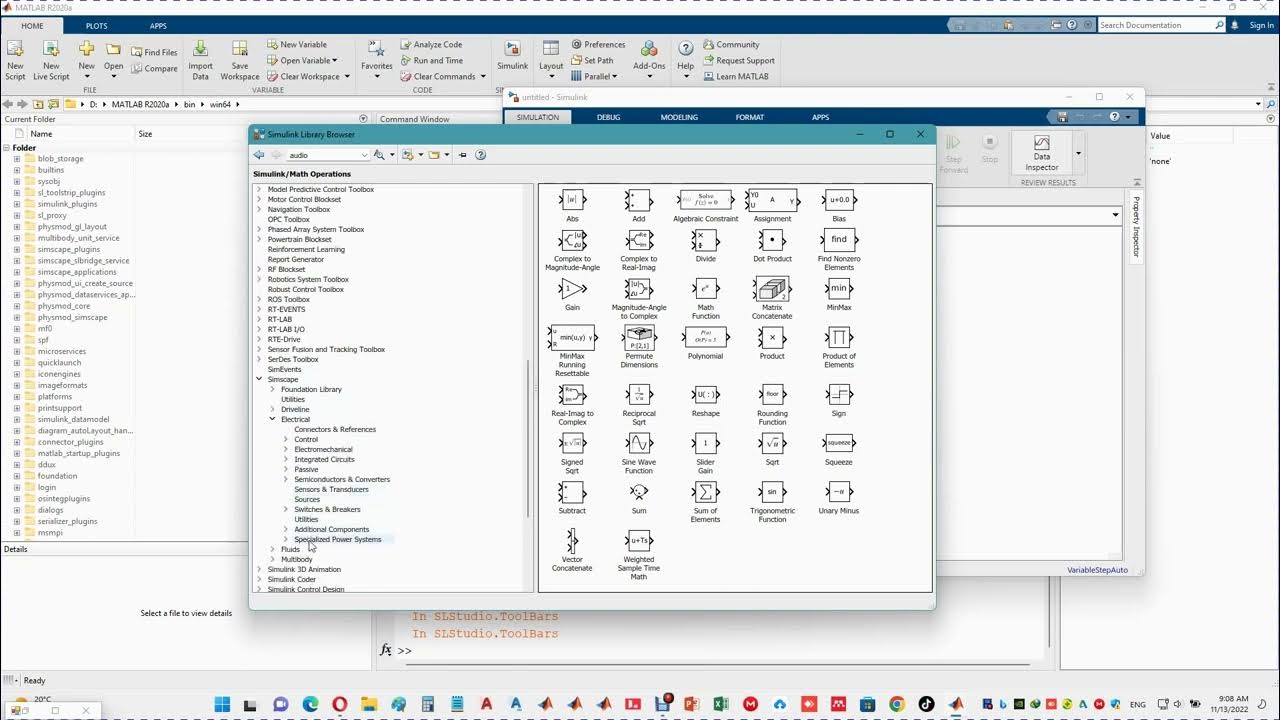Select the Bias block icon
The image size is (1280, 720).
839,200
